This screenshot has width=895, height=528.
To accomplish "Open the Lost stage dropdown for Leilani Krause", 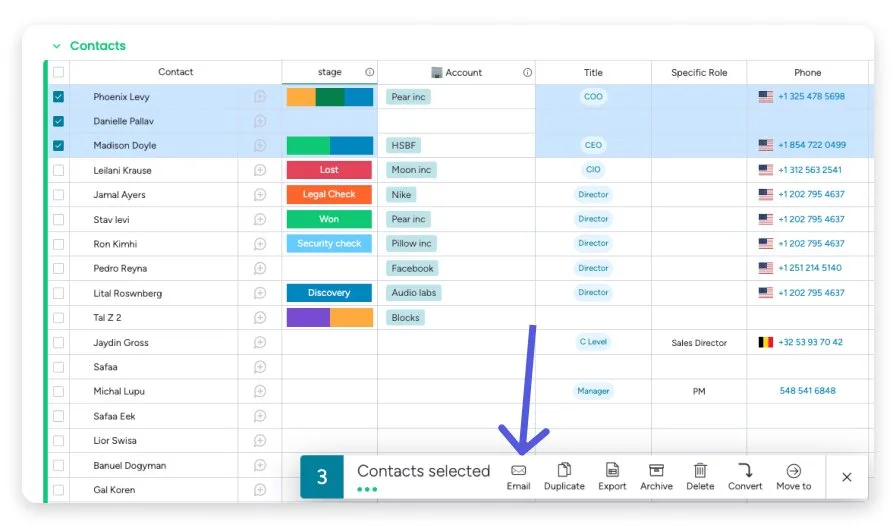I will pyautogui.click(x=329, y=170).
